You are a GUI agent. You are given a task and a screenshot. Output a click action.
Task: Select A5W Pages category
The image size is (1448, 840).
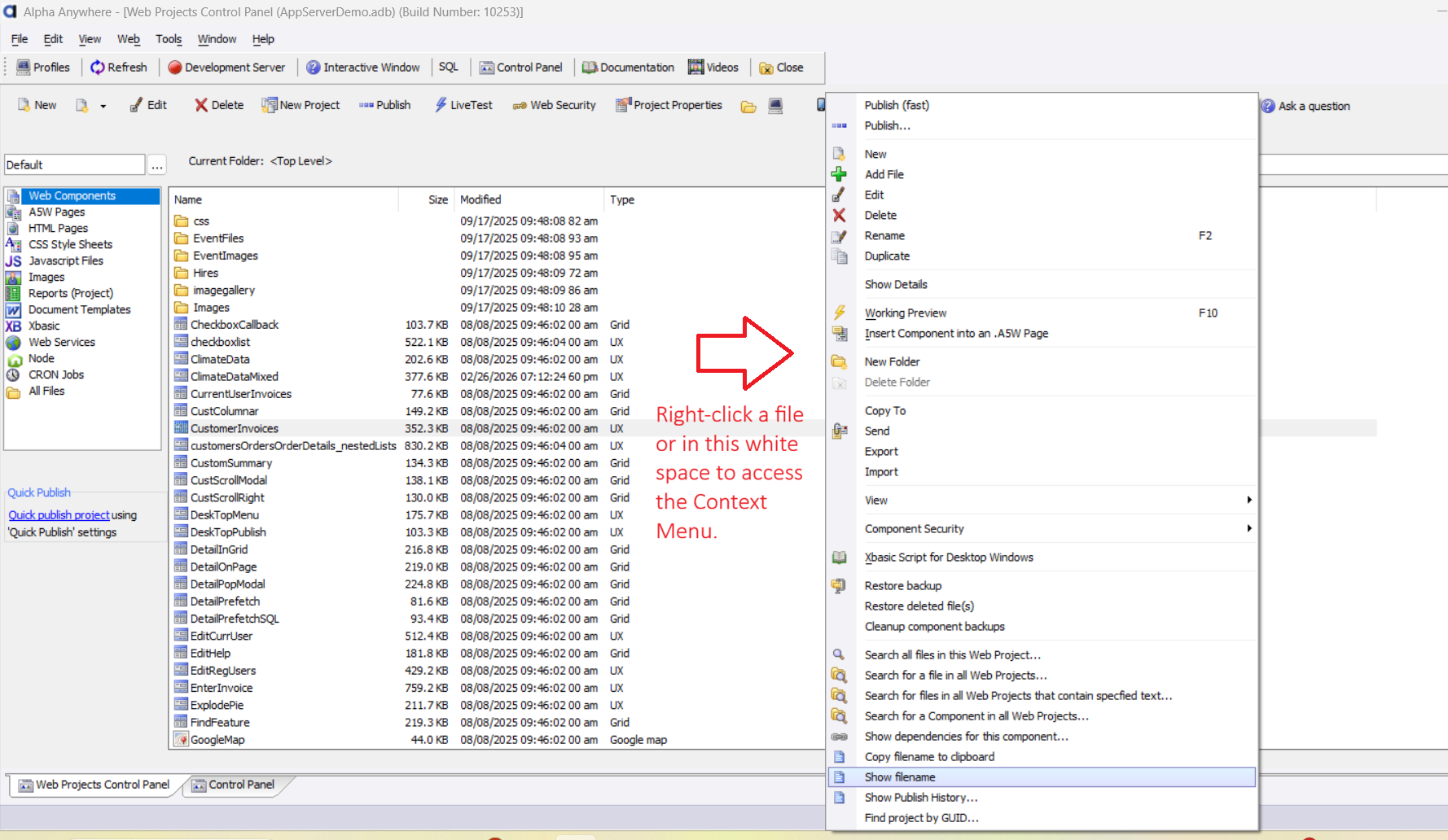click(x=56, y=212)
